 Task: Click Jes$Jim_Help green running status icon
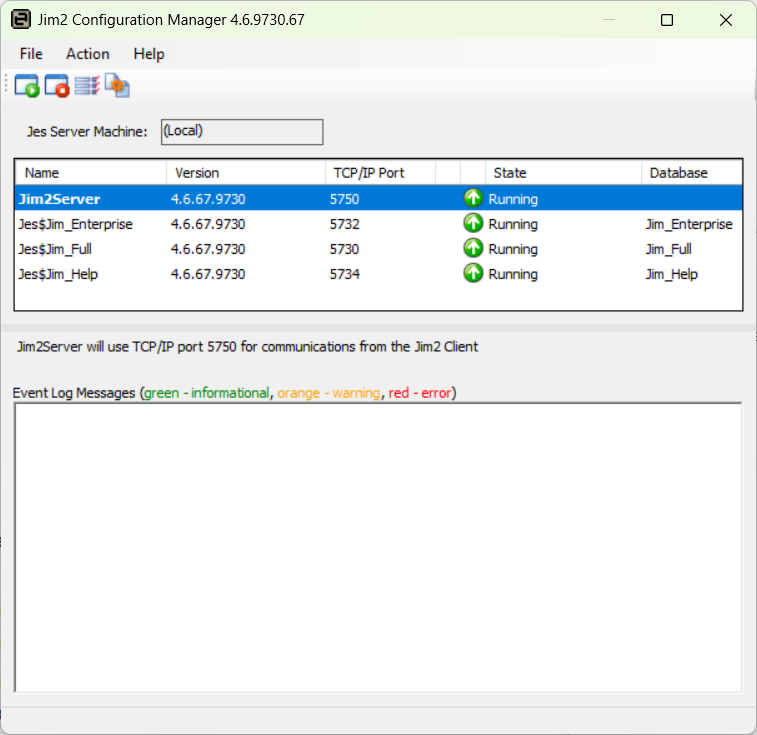click(x=473, y=274)
